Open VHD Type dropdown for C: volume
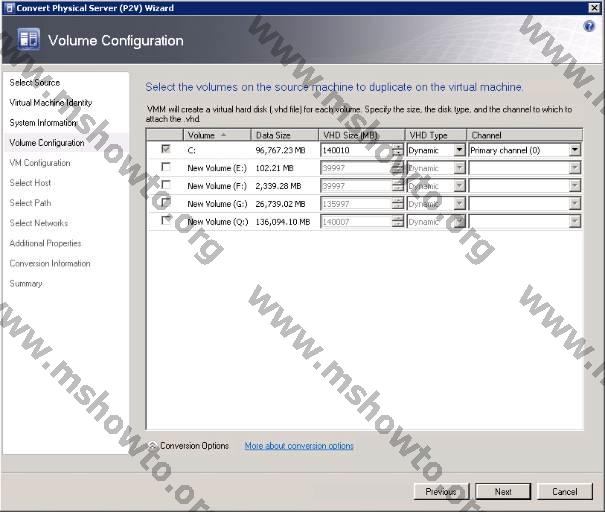This screenshot has width=605, height=512. tap(459, 150)
